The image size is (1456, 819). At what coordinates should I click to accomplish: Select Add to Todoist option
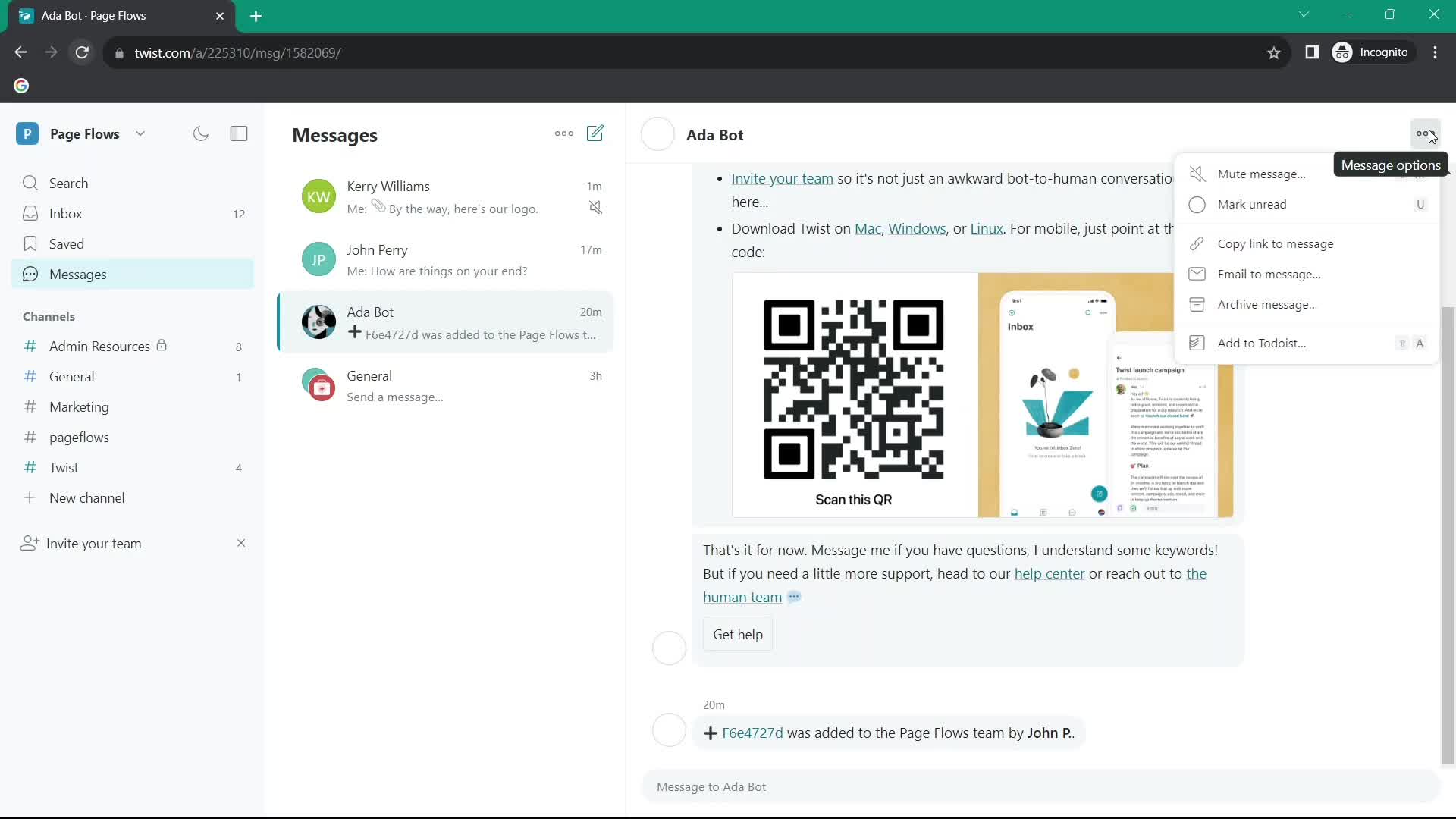(1307, 343)
